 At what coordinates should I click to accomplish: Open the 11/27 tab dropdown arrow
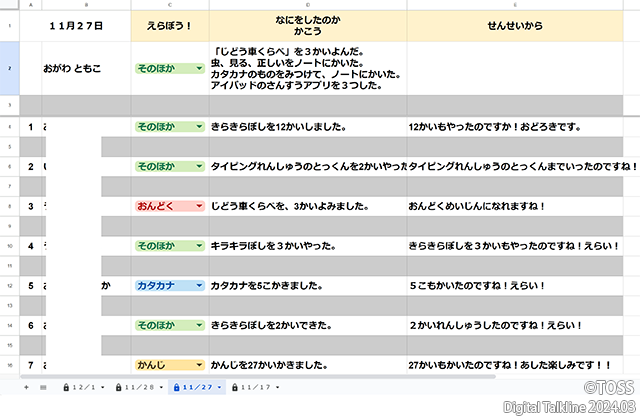[220, 387]
